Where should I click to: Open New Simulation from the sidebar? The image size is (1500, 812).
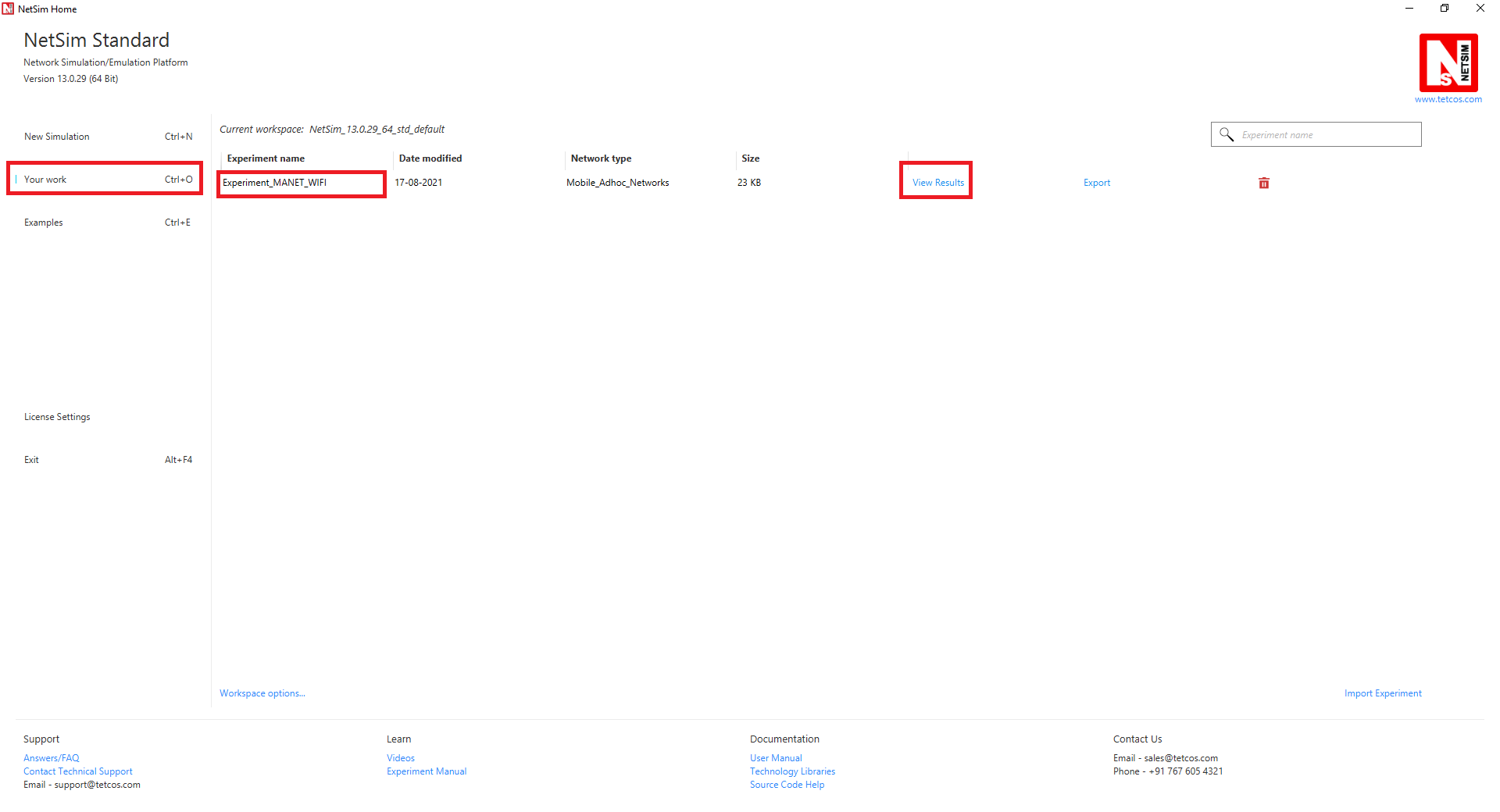point(108,137)
